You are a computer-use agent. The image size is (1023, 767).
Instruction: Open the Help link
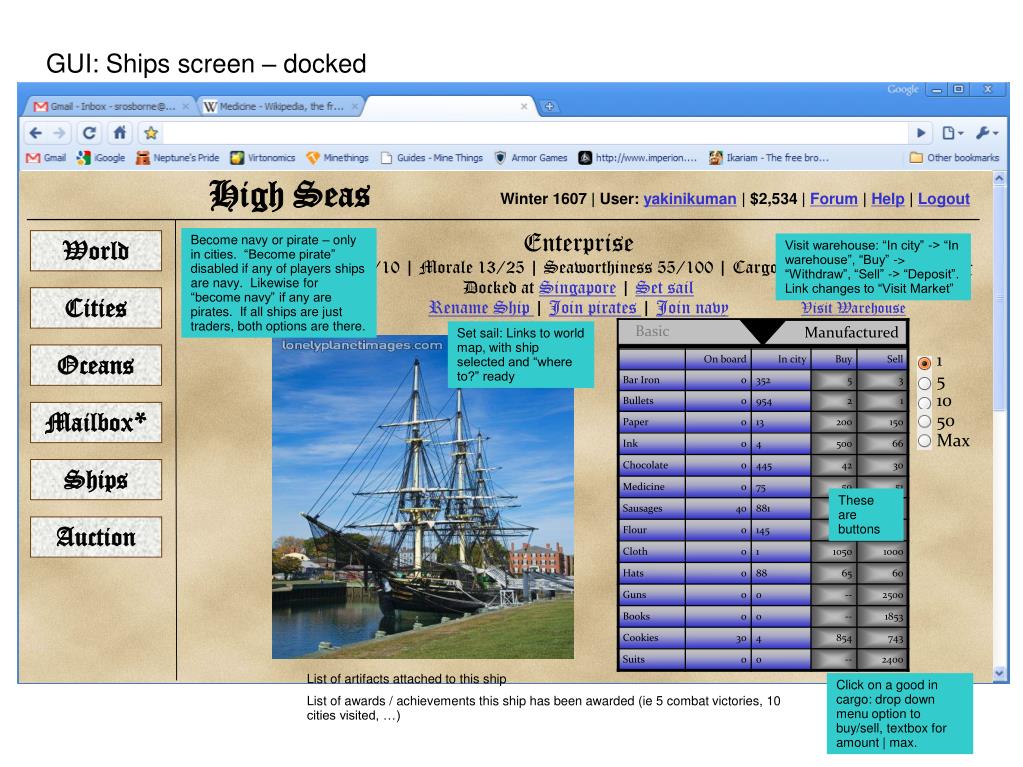887,199
